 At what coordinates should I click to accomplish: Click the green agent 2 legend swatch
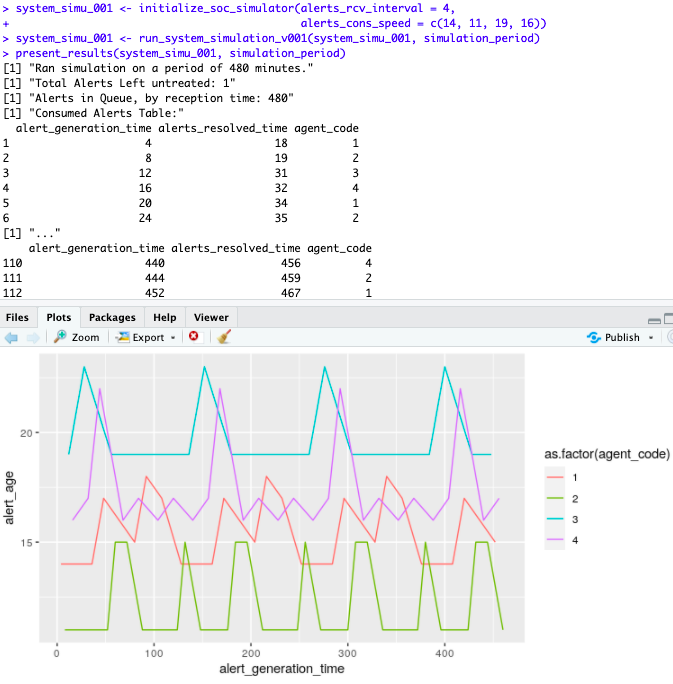tap(555, 498)
